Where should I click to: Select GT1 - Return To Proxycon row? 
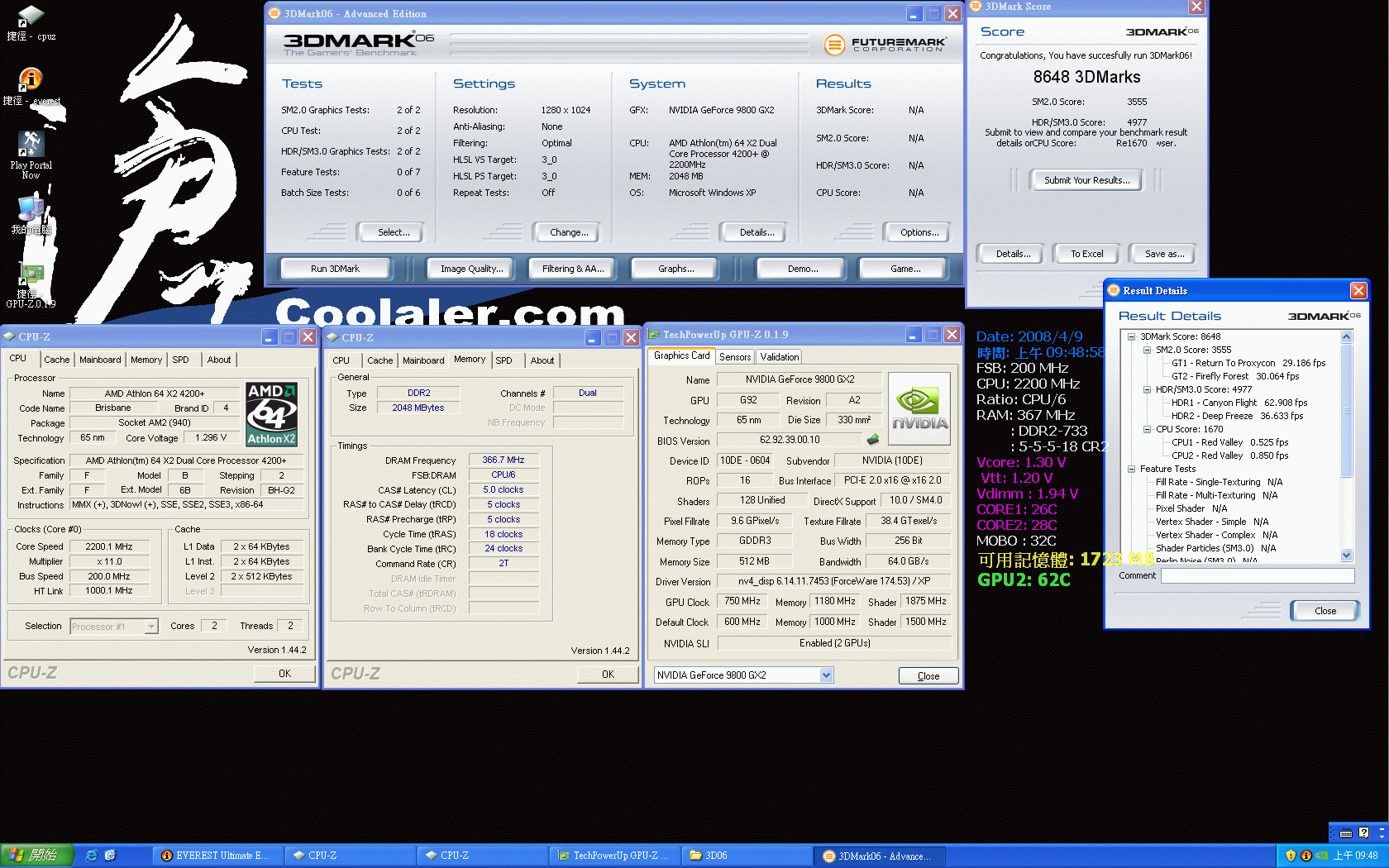pos(1248,363)
